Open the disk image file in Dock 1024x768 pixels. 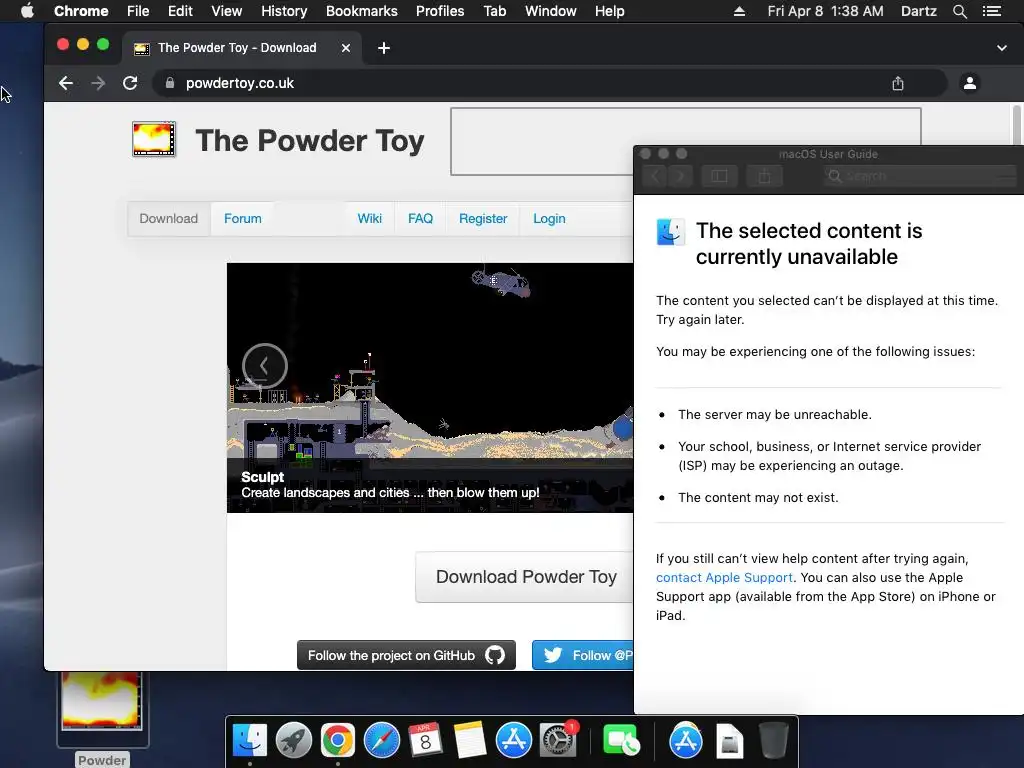click(x=729, y=742)
